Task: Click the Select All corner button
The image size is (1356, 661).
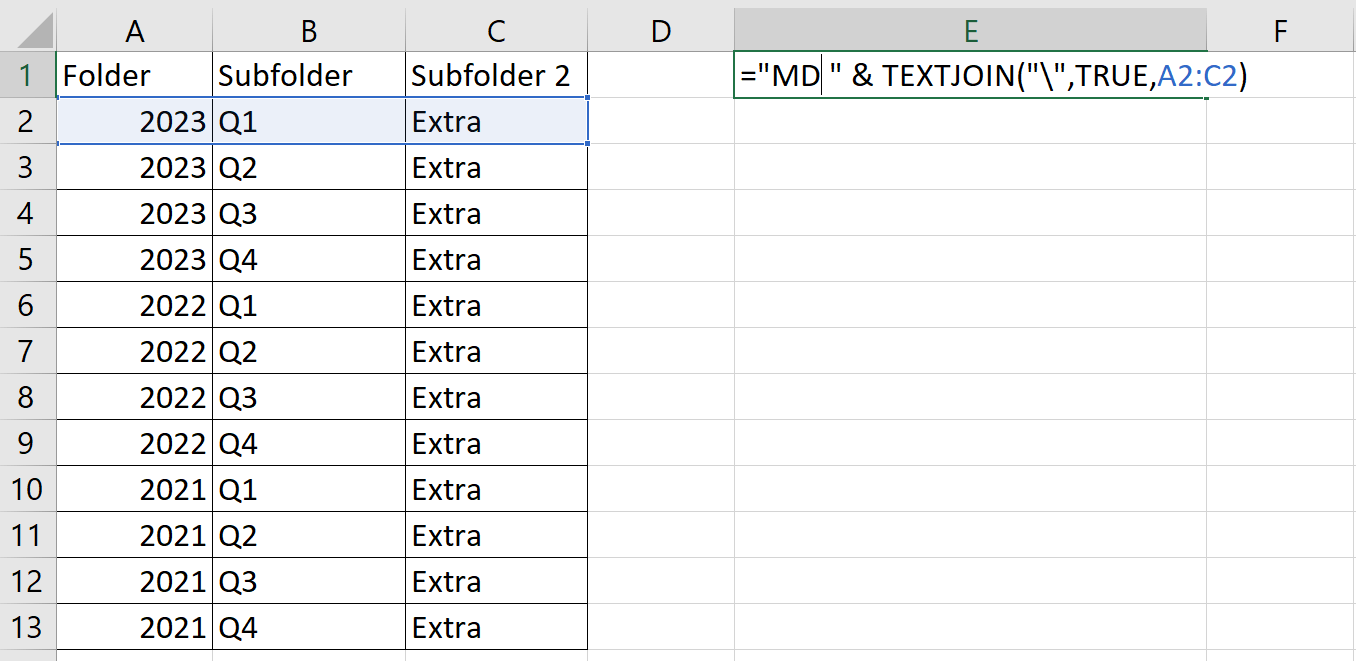Action: click(x=27, y=30)
